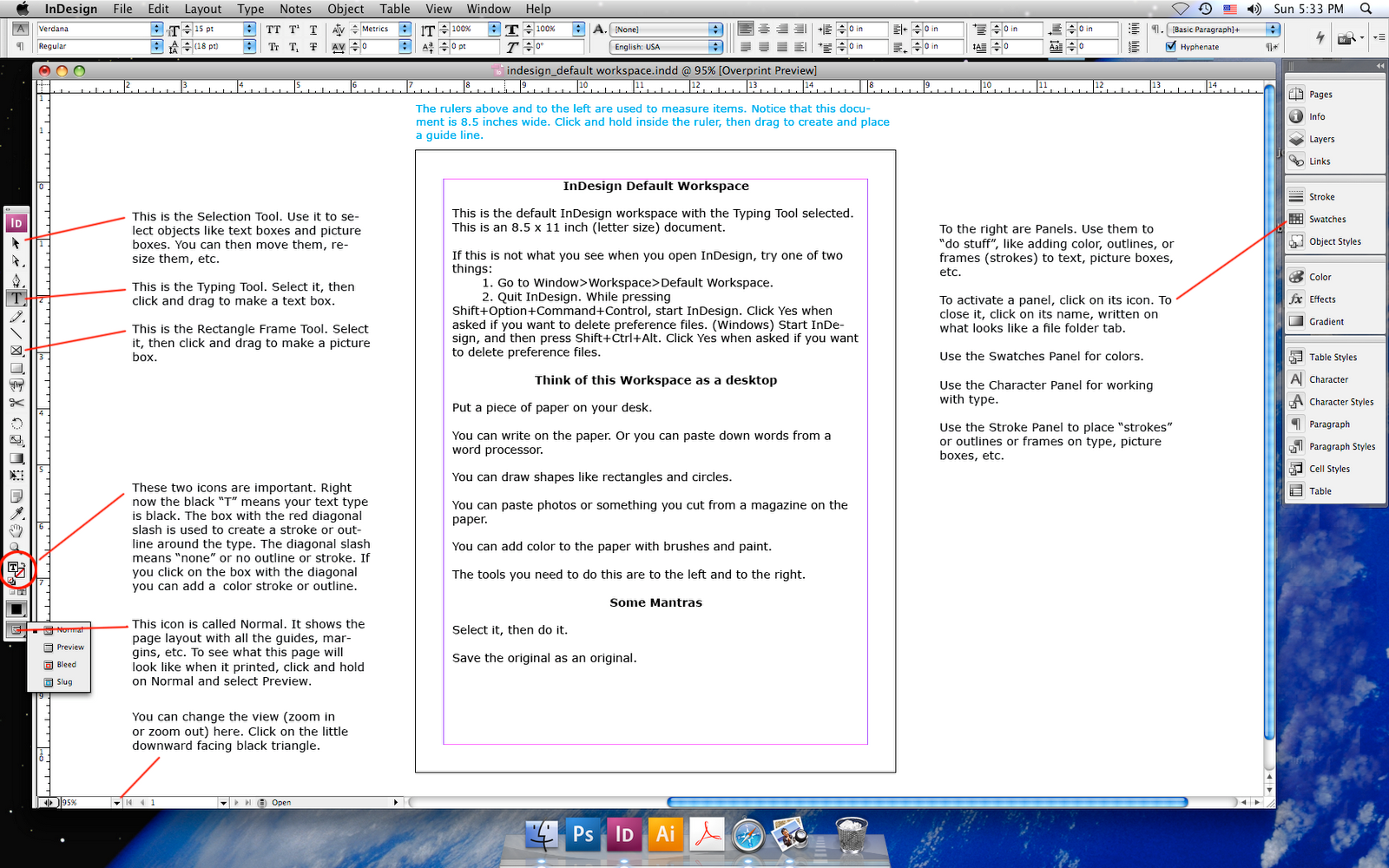
Task: Click the Apply Color black swatch
Action: (x=16, y=609)
